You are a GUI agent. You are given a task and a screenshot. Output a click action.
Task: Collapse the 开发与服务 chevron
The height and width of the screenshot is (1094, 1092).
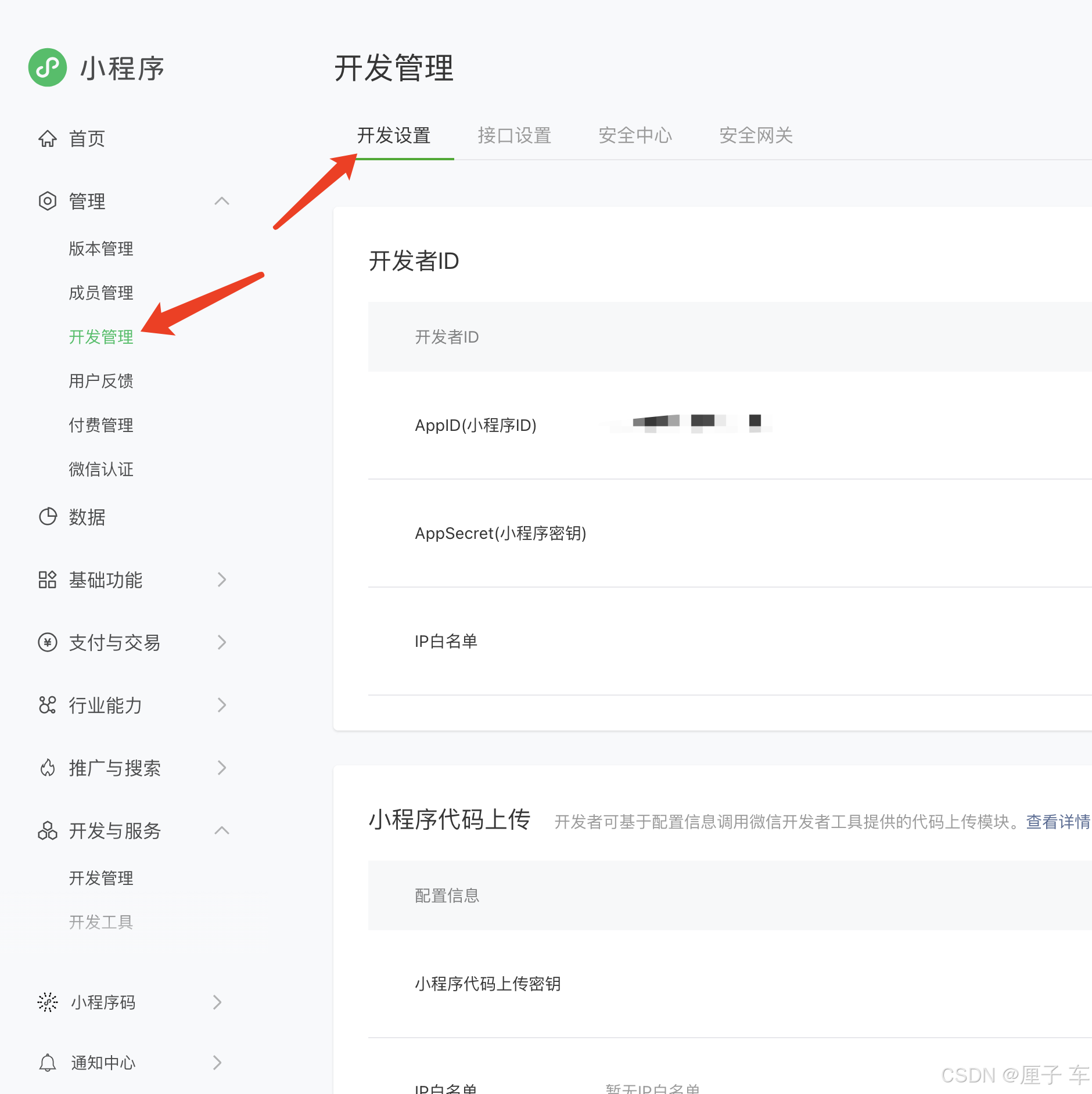[222, 830]
